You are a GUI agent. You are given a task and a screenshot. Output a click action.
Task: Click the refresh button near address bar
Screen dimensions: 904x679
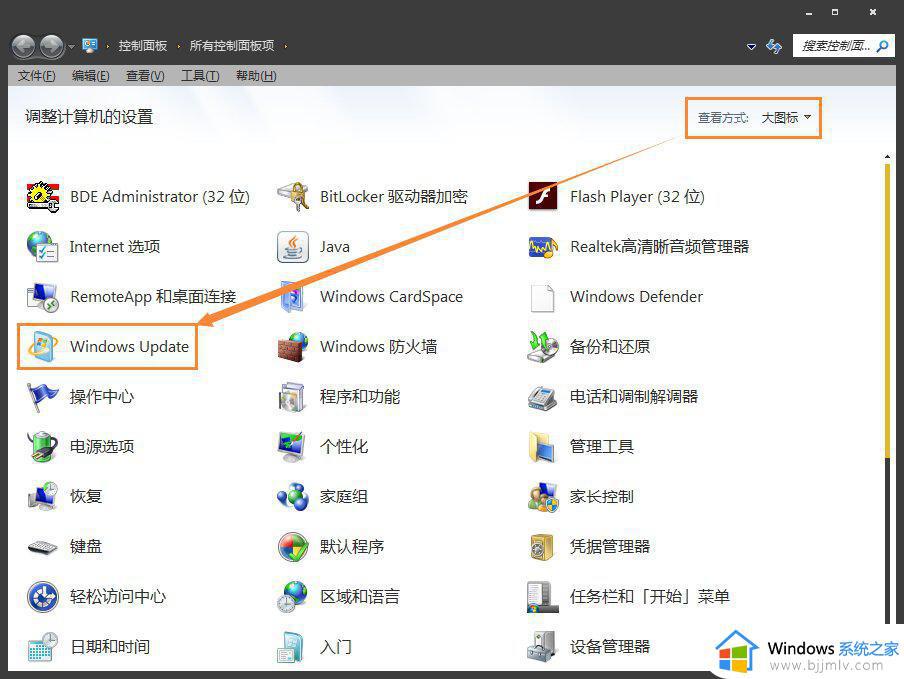tap(774, 46)
